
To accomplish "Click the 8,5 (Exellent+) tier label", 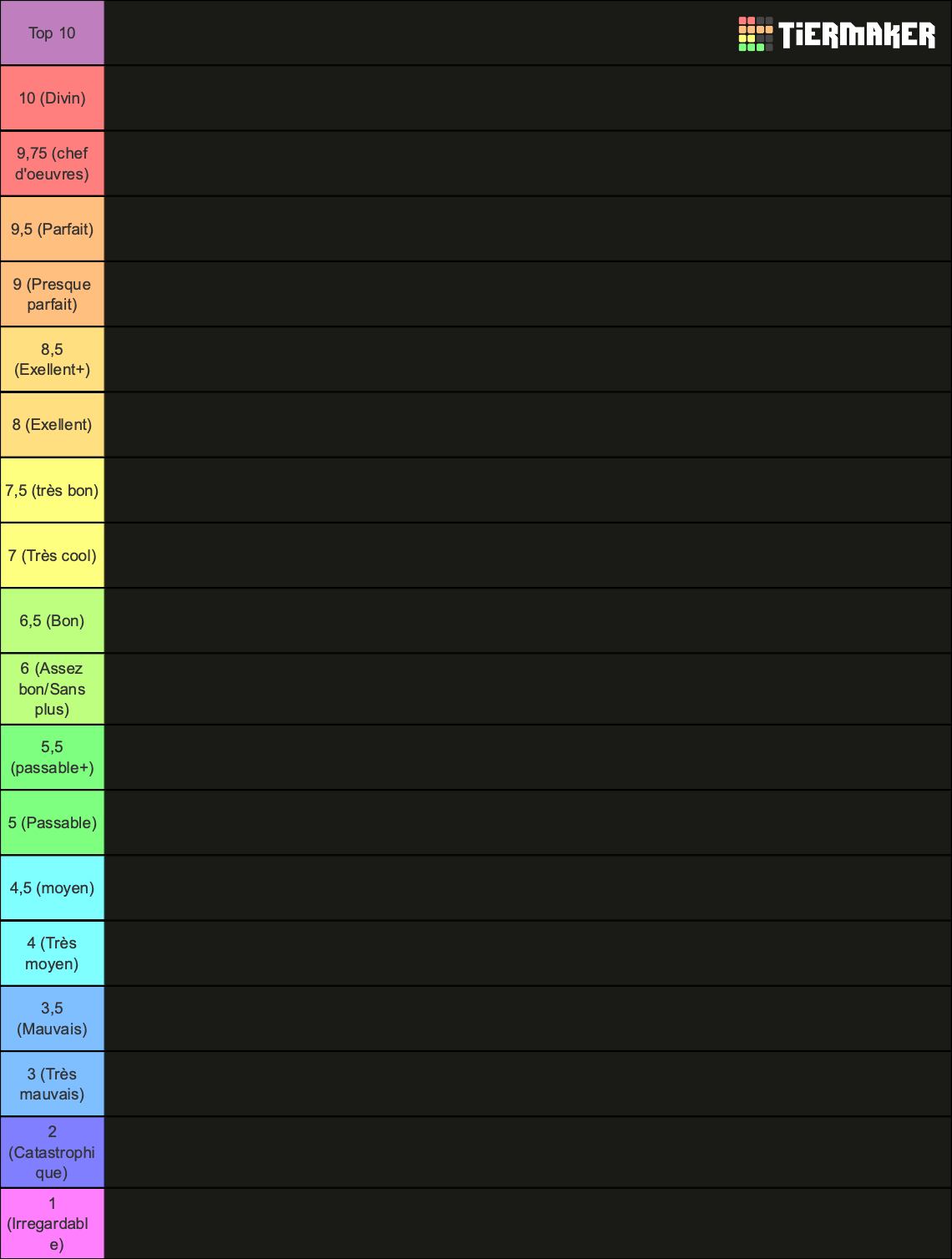I will [52, 359].
